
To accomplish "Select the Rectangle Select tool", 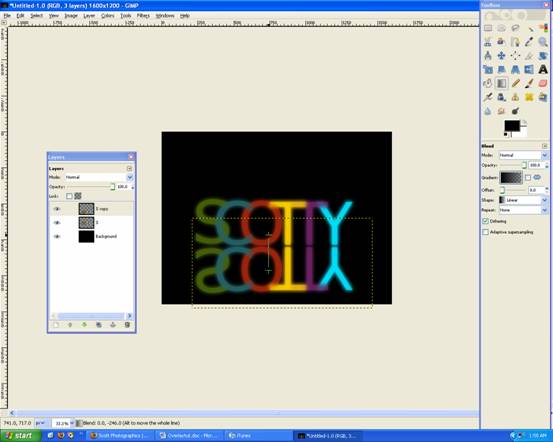I will [x=488, y=28].
